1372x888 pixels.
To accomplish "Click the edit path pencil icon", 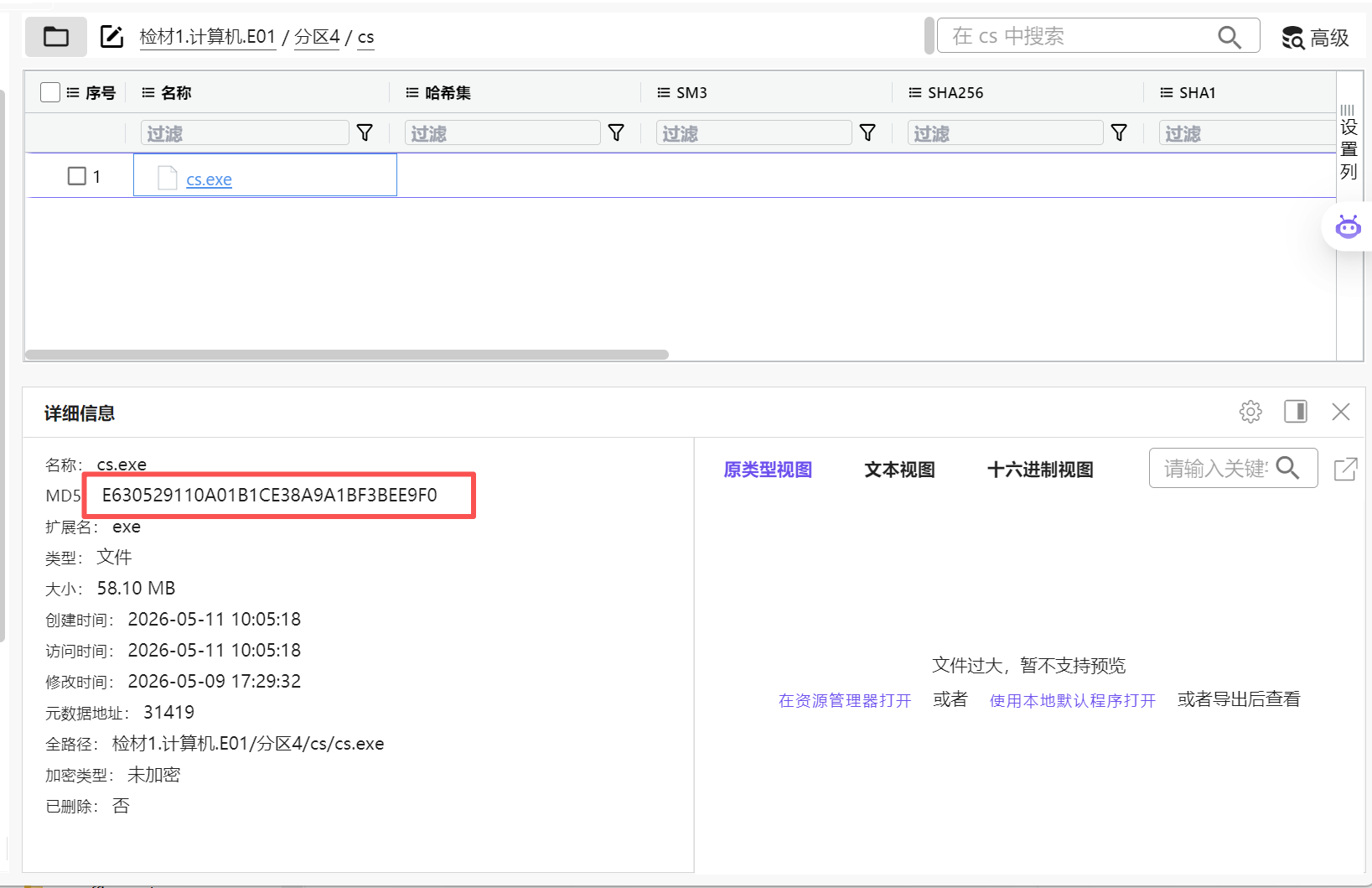I will tap(111, 37).
